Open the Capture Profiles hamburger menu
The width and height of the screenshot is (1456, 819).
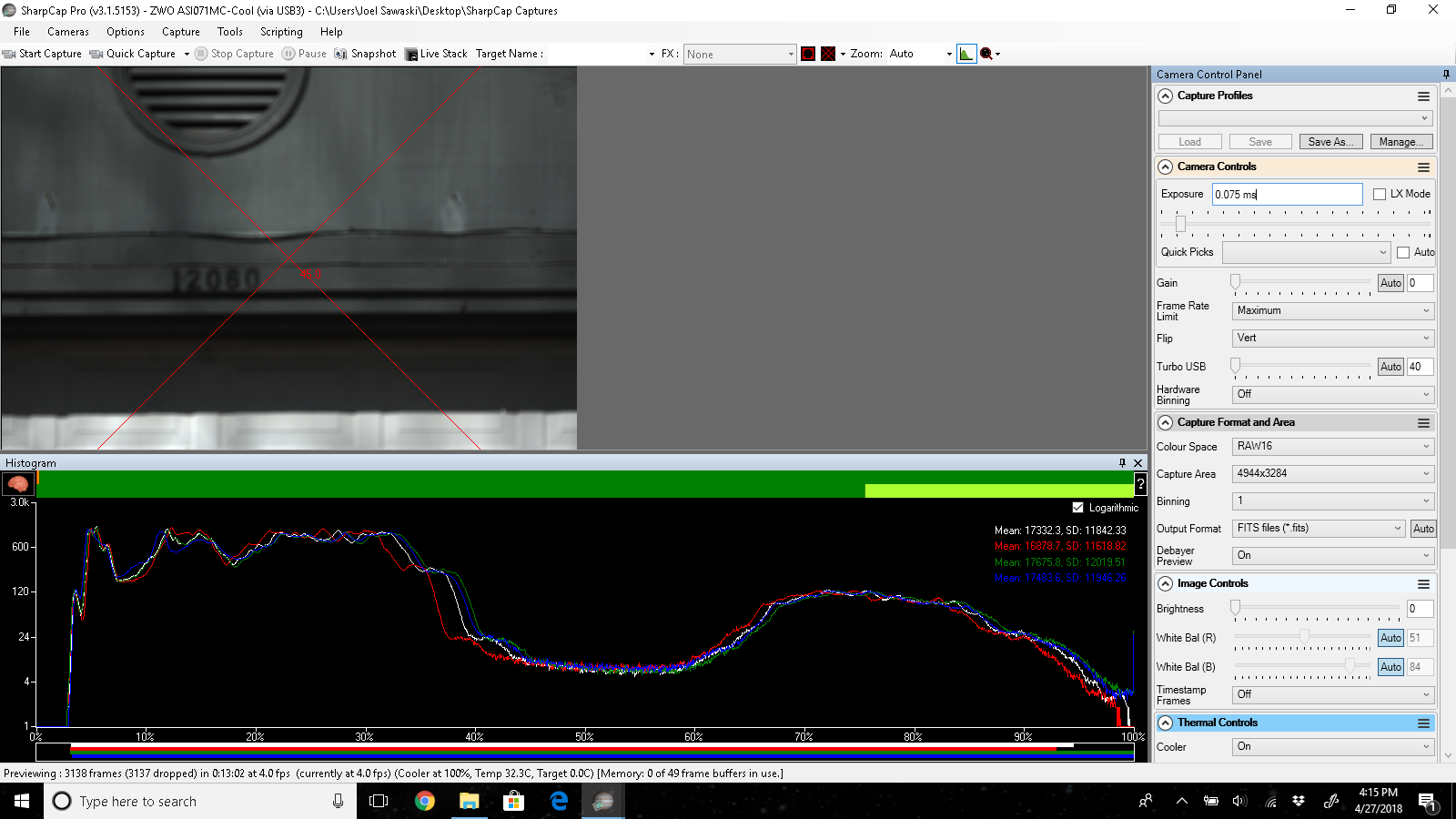pyautogui.click(x=1423, y=96)
